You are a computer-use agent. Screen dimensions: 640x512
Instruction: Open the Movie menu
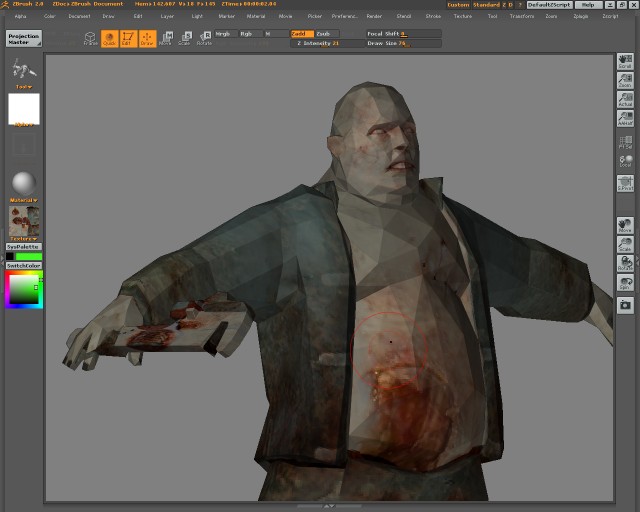pos(285,16)
